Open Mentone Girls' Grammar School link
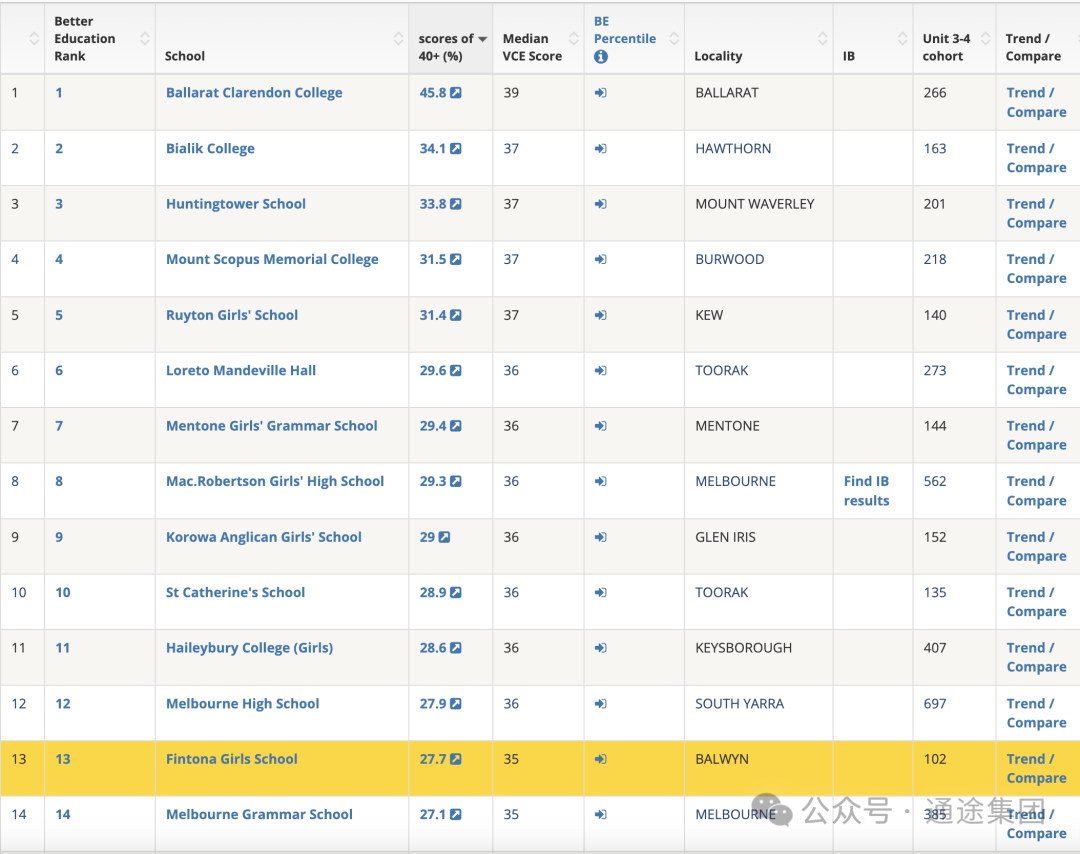This screenshot has height=854, width=1080. click(x=271, y=426)
